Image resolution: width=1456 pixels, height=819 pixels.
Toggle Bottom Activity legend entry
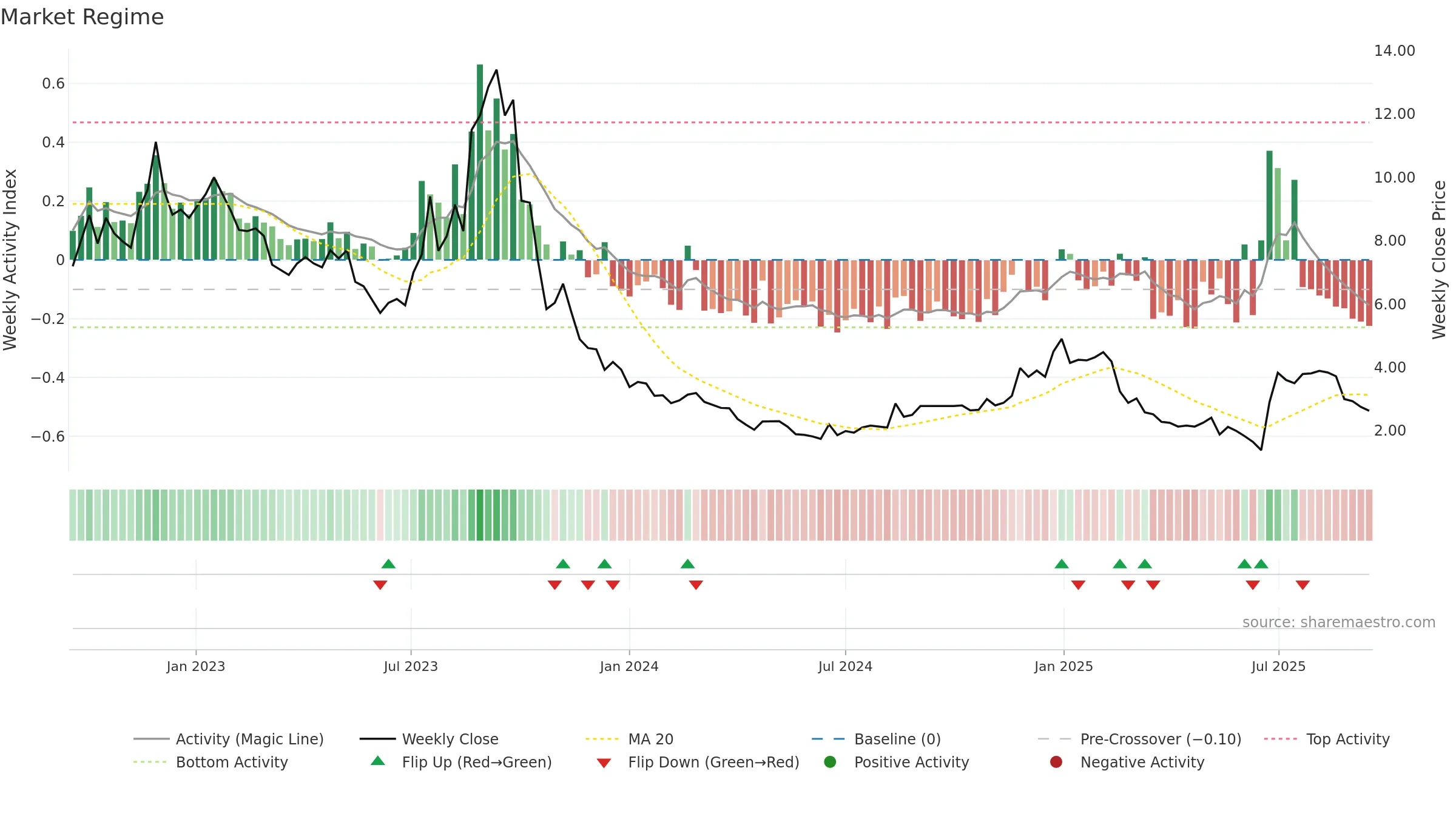pos(211,762)
